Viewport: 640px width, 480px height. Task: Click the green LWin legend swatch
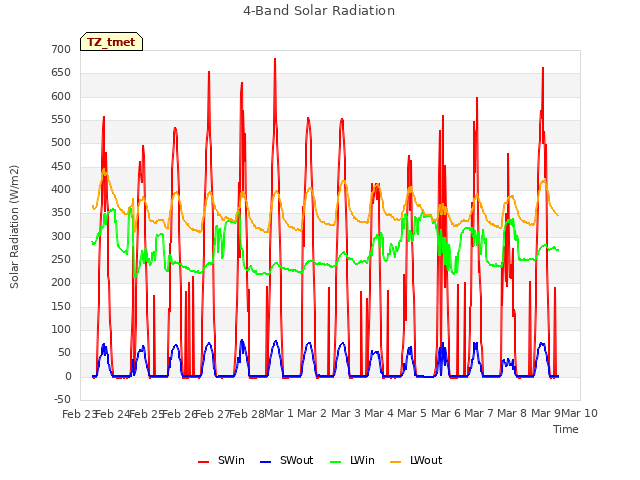[x=335, y=462]
